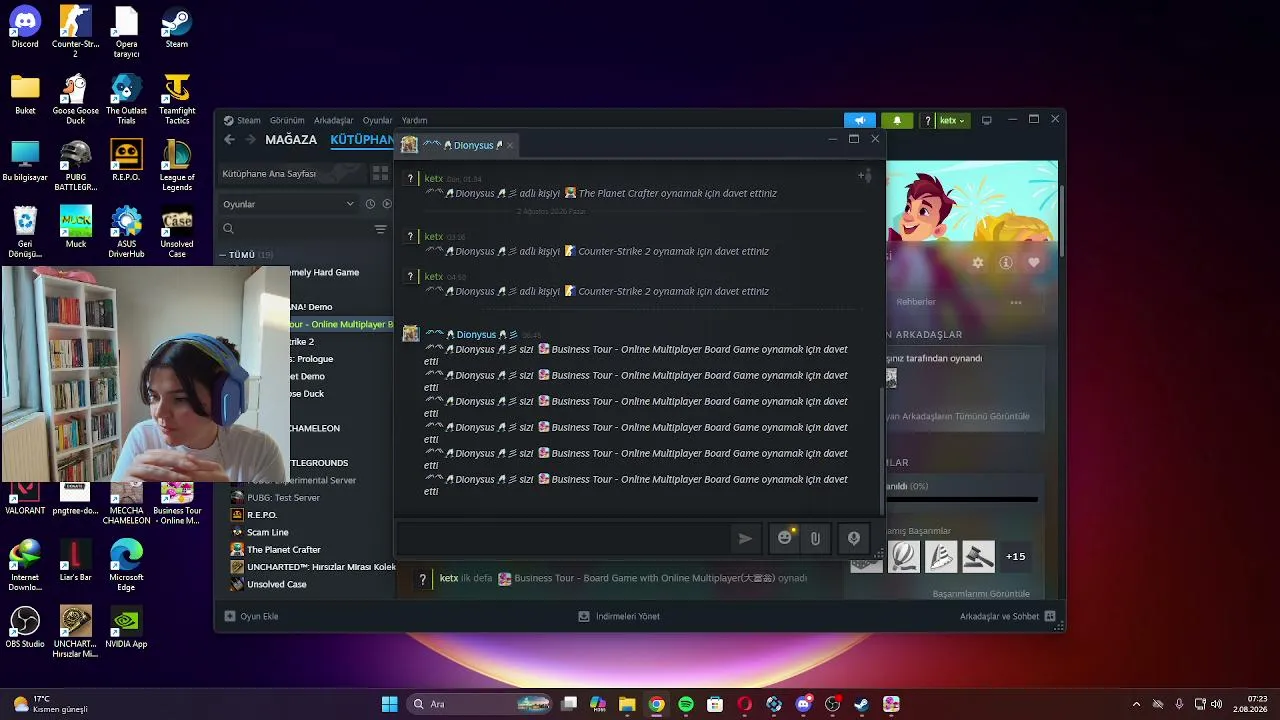Open the Arkadaşlar menu

point(334,120)
